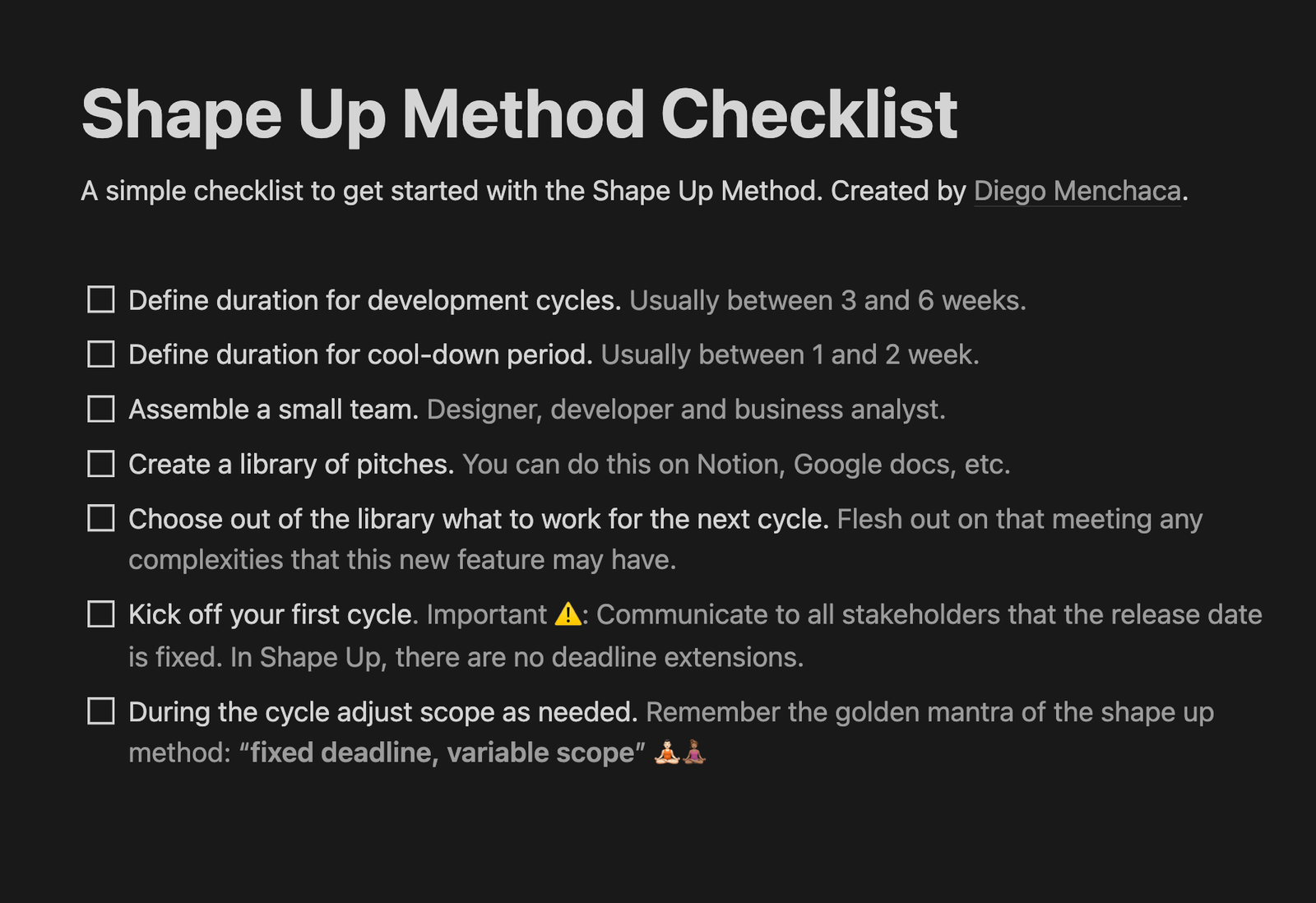Click the first meditating person emoji
The image size is (1316, 903).
[x=667, y=752]
